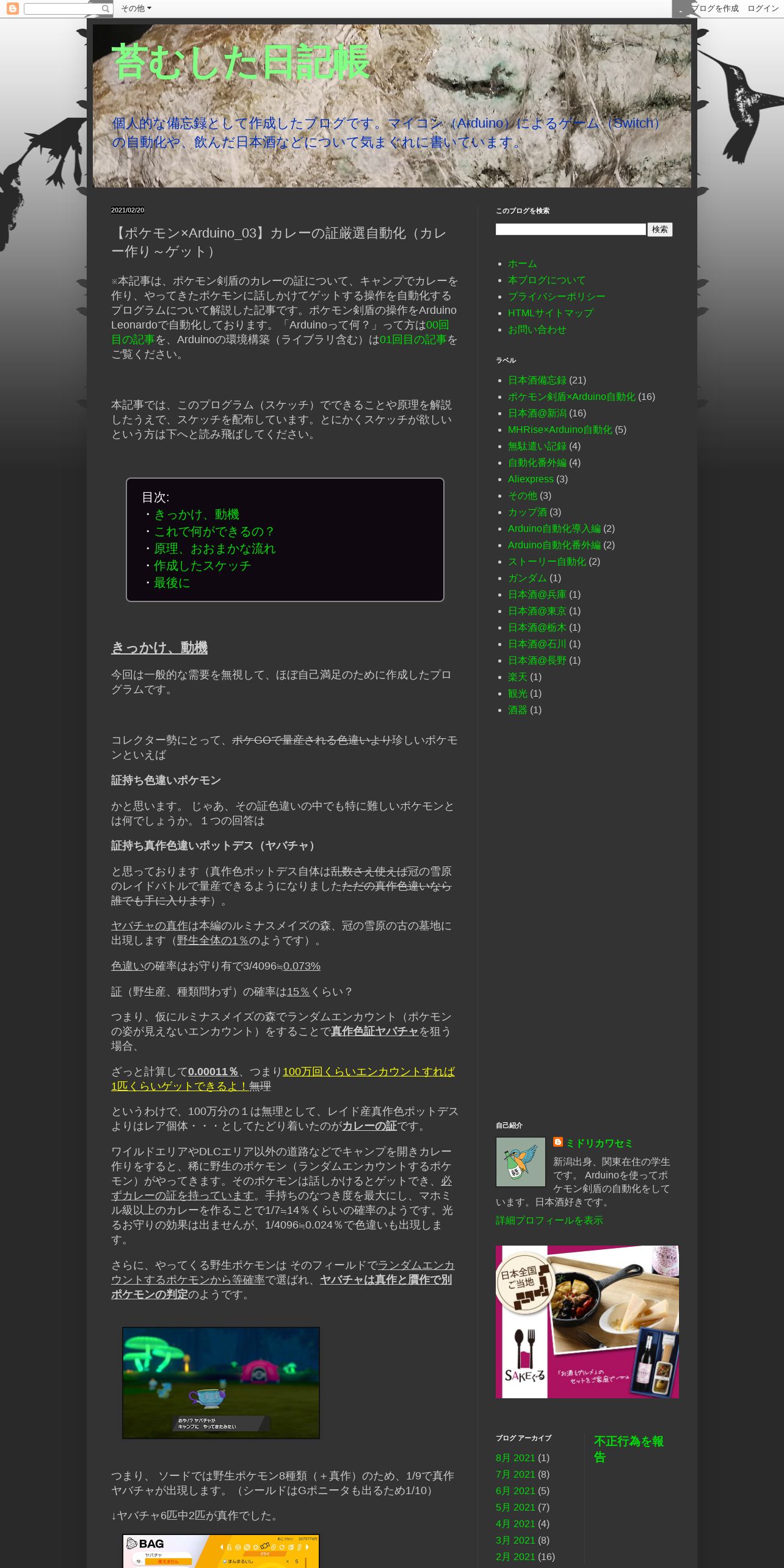Select the カップ酒 label
Viewport: 784px width, 1568px height.
527,512
